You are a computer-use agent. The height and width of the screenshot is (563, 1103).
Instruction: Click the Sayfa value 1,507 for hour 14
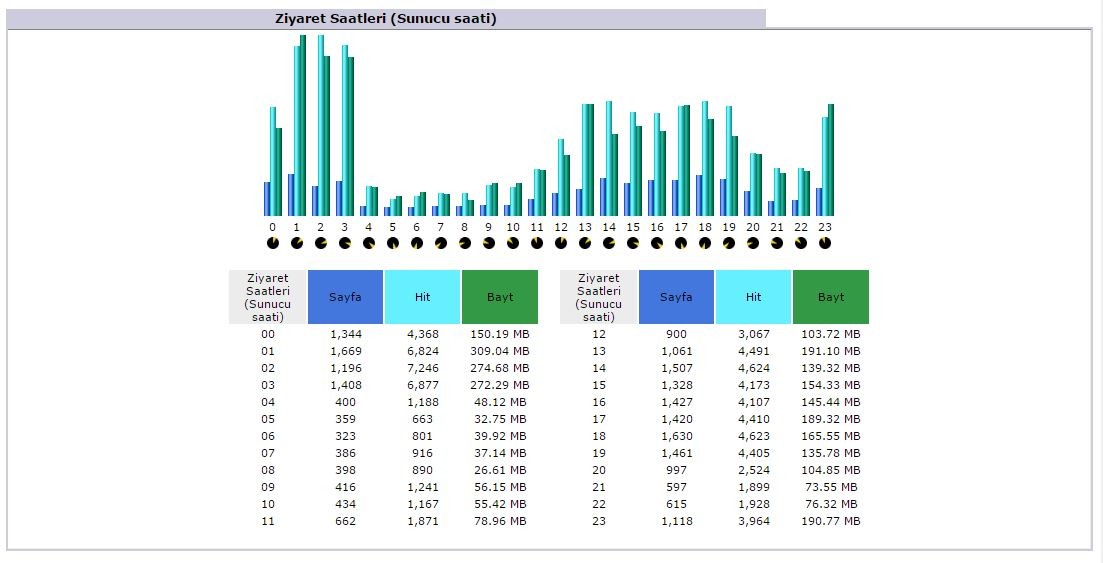pos(677,368)
